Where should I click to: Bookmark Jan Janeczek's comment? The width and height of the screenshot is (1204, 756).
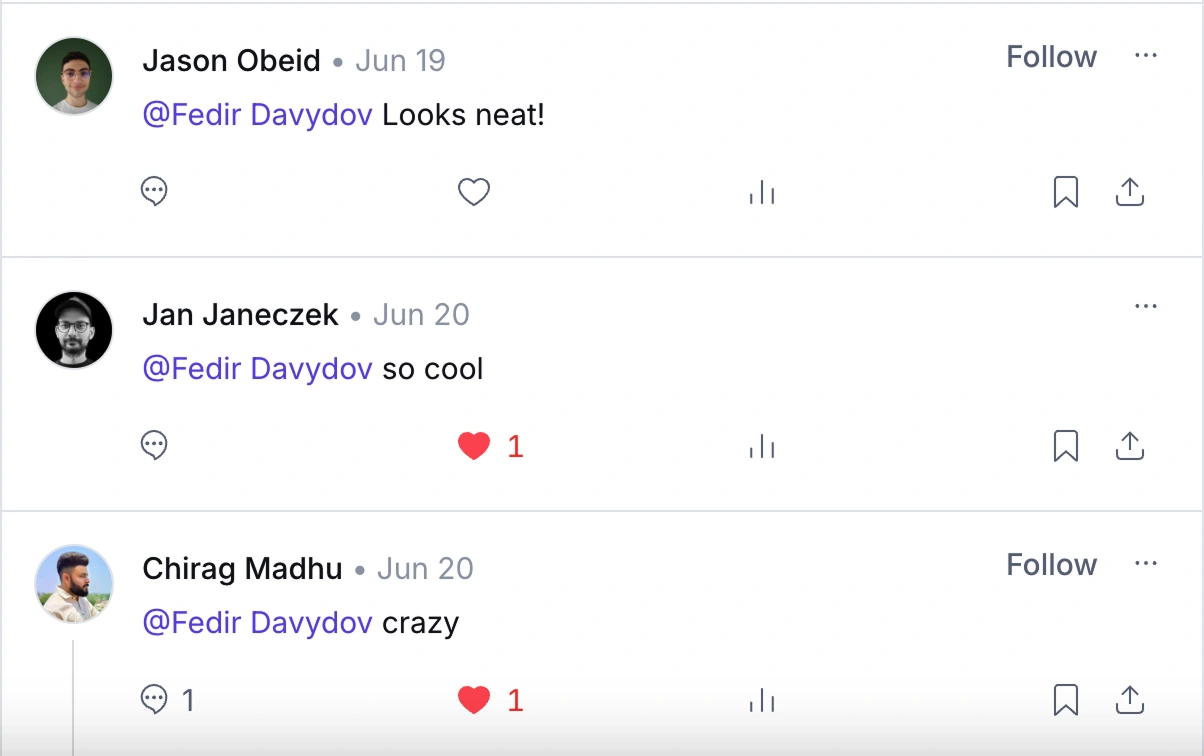pyautogui.click(x=1066, y=446)
